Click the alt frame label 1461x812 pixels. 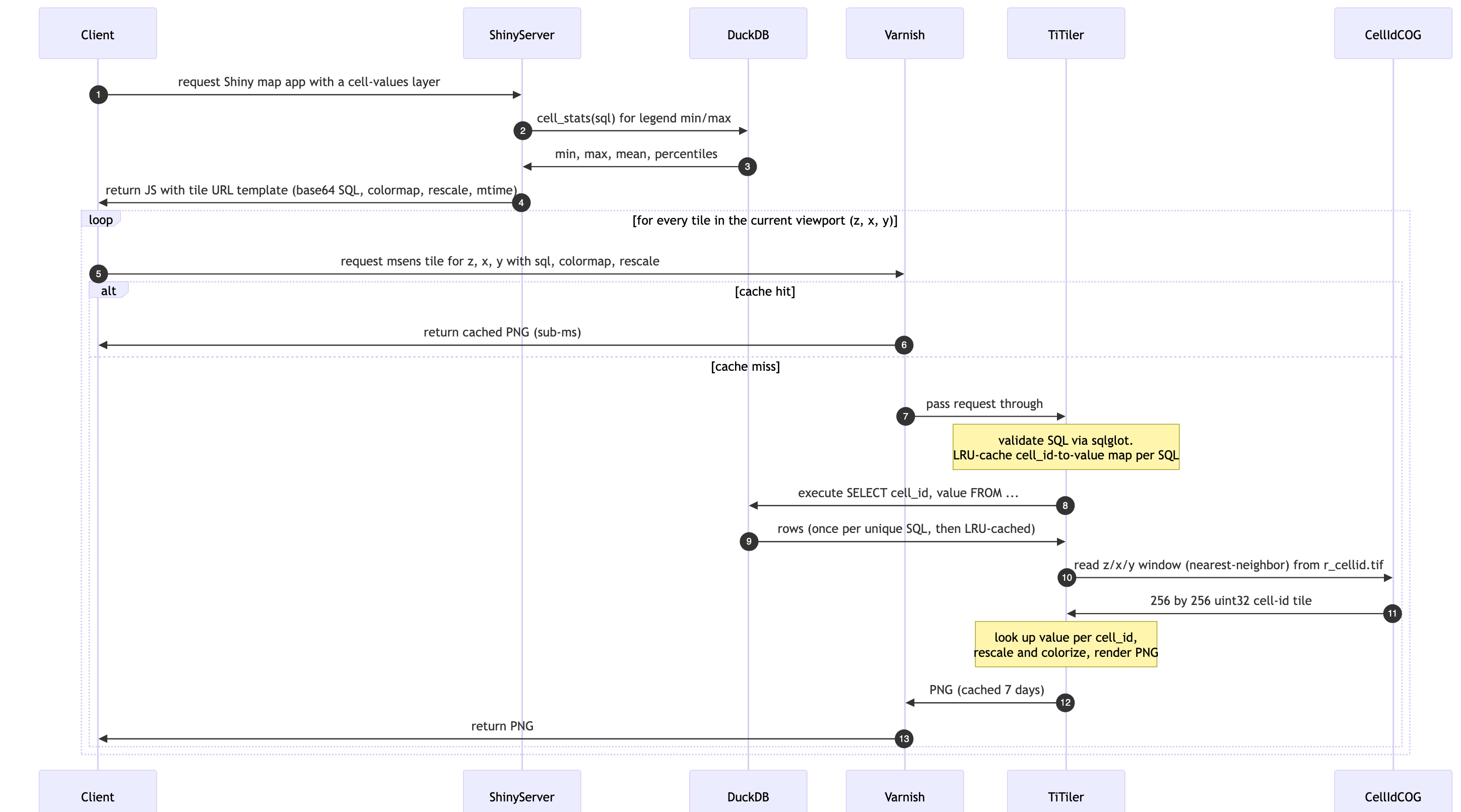pos(108,290)
